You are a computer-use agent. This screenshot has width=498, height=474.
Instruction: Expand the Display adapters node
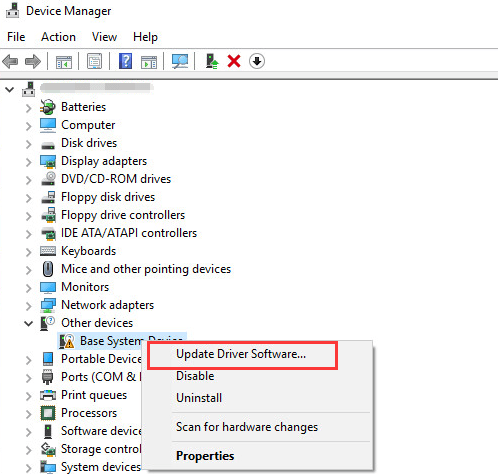click(29, 162)
